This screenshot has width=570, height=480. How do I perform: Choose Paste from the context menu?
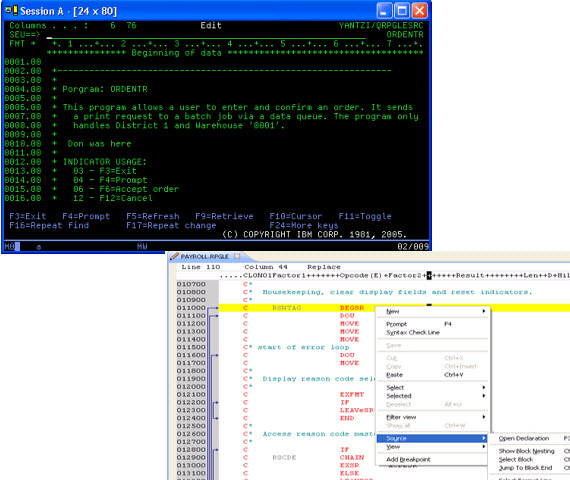(x=433, y=375)
